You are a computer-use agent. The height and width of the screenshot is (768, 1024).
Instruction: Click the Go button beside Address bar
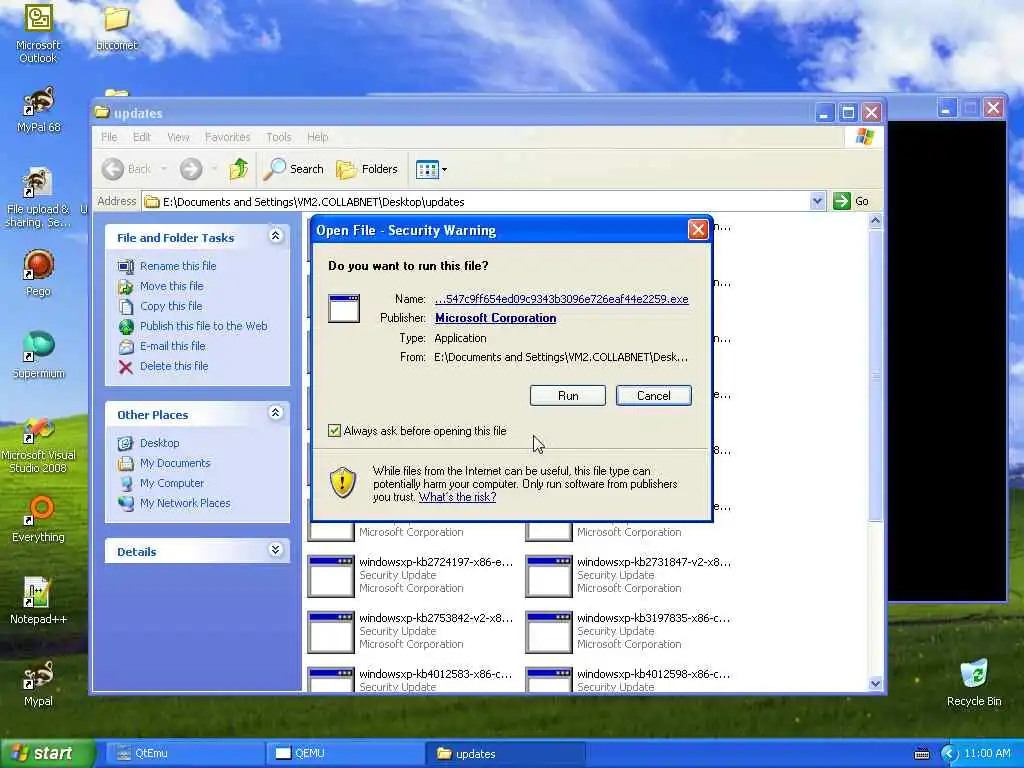pos(851,201)
